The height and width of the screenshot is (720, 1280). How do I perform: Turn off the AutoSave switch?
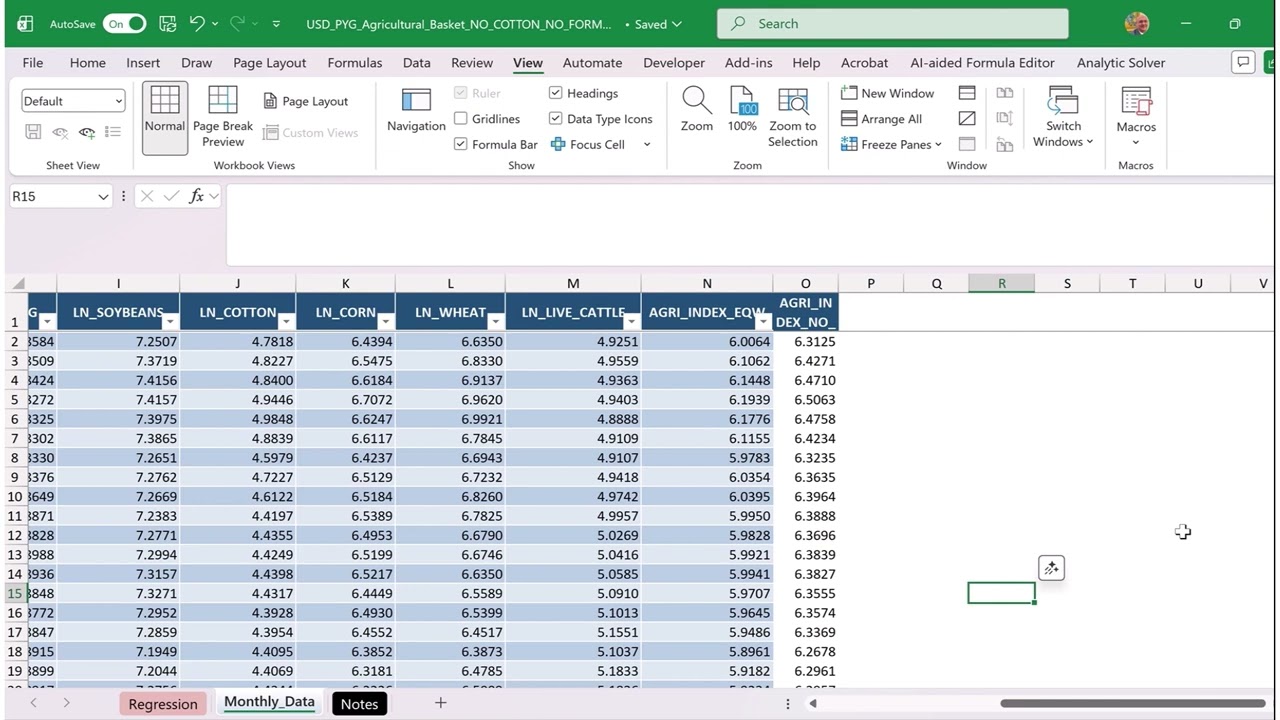[x=124, y=23]
